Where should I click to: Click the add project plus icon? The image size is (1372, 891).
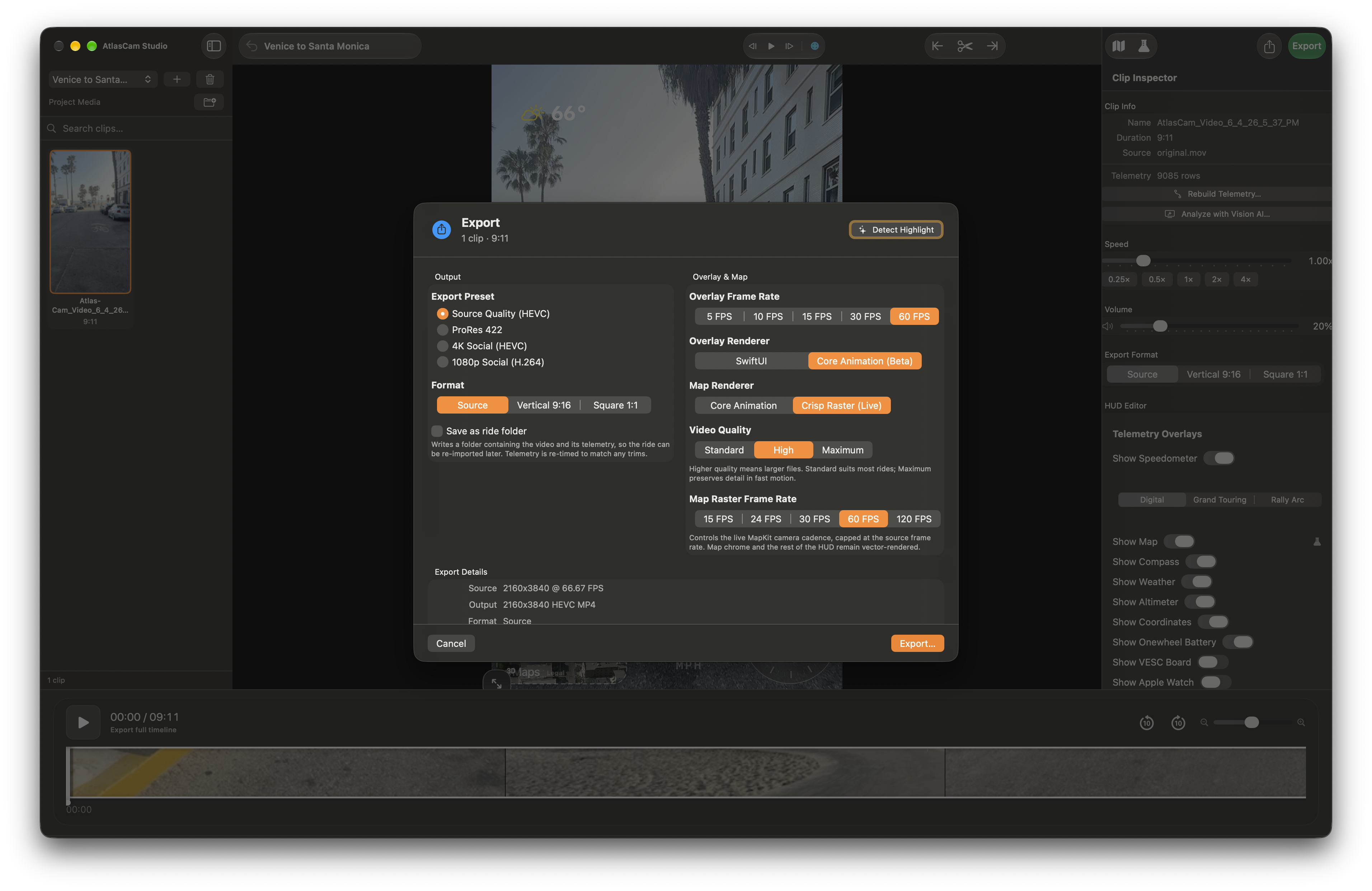[177, 80]
